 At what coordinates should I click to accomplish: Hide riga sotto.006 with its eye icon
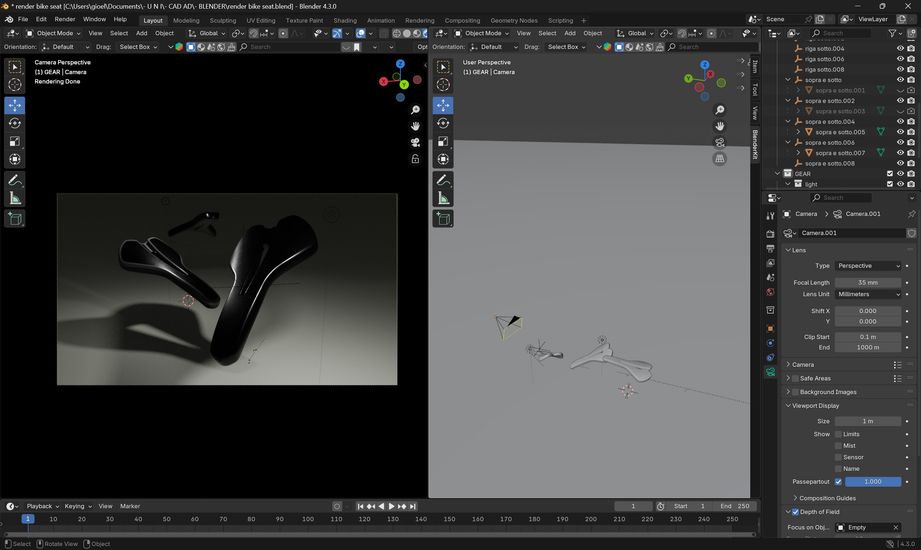click(x=900, y=59)
